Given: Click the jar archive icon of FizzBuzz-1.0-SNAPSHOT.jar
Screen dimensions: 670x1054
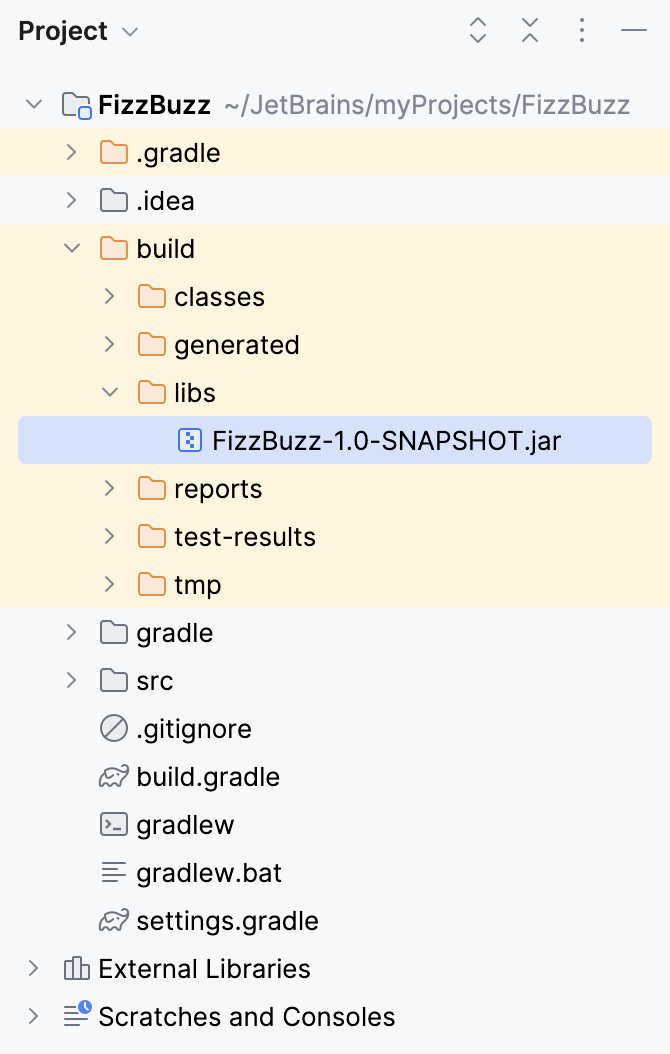Looking at the screenshot, I should point(189,440).
